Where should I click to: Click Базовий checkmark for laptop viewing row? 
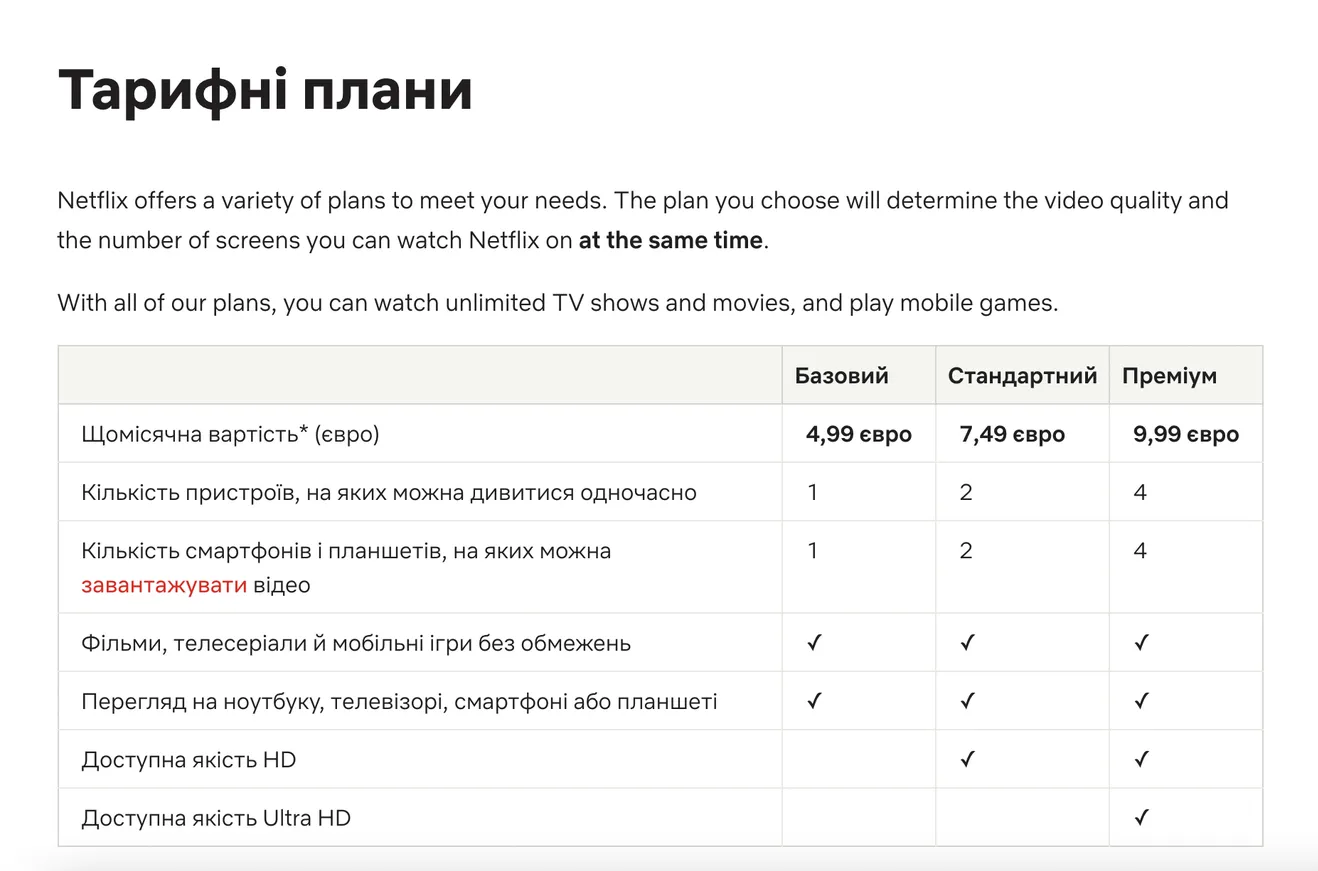(814, 701)
